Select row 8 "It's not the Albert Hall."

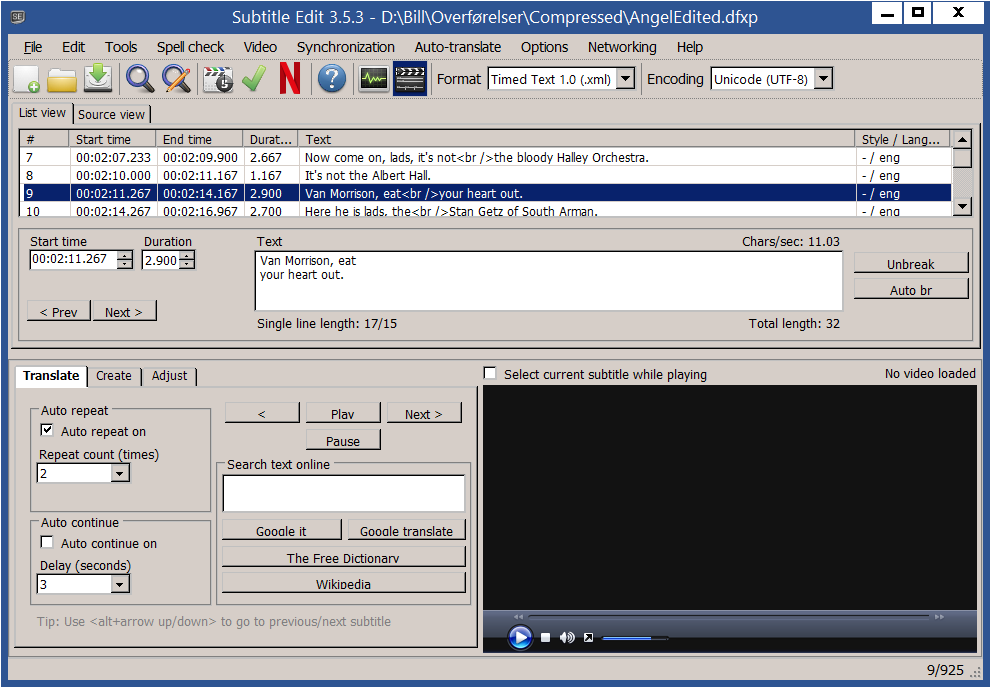point(487,175)
